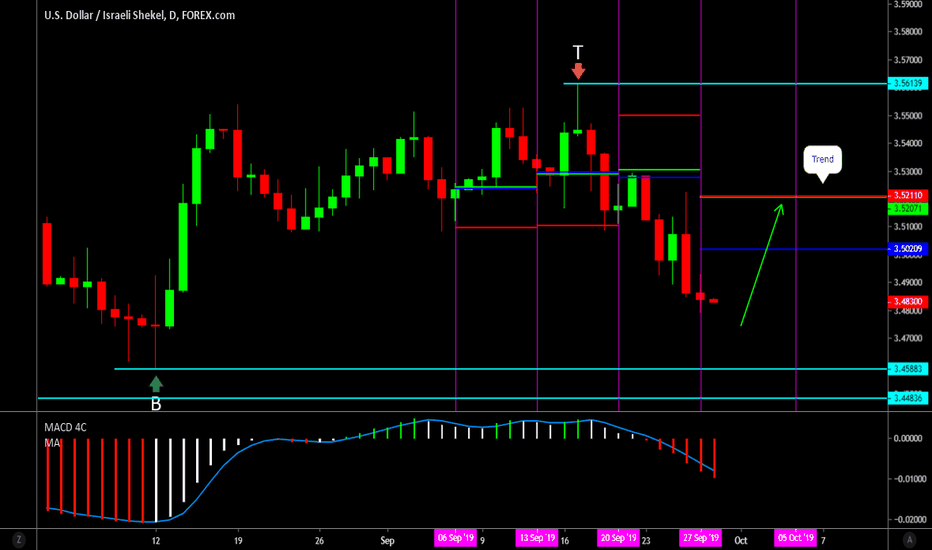
Task: Open the MACD 4C indicator label
Action: [65, 428]
